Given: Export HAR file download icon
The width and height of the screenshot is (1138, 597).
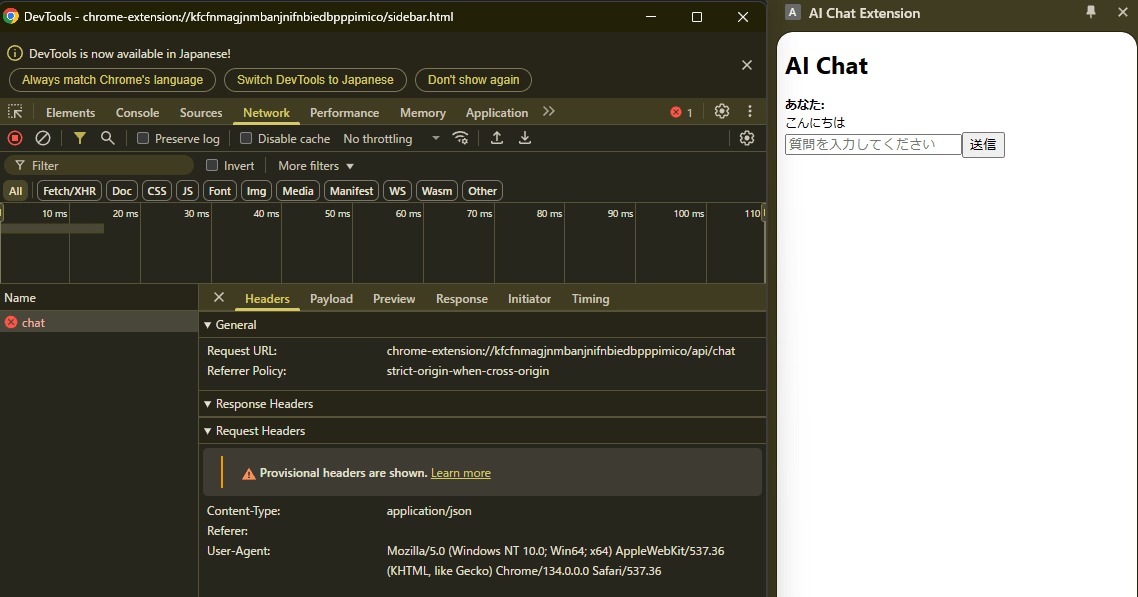Looking at the screenshot, I should coord(525,138).
